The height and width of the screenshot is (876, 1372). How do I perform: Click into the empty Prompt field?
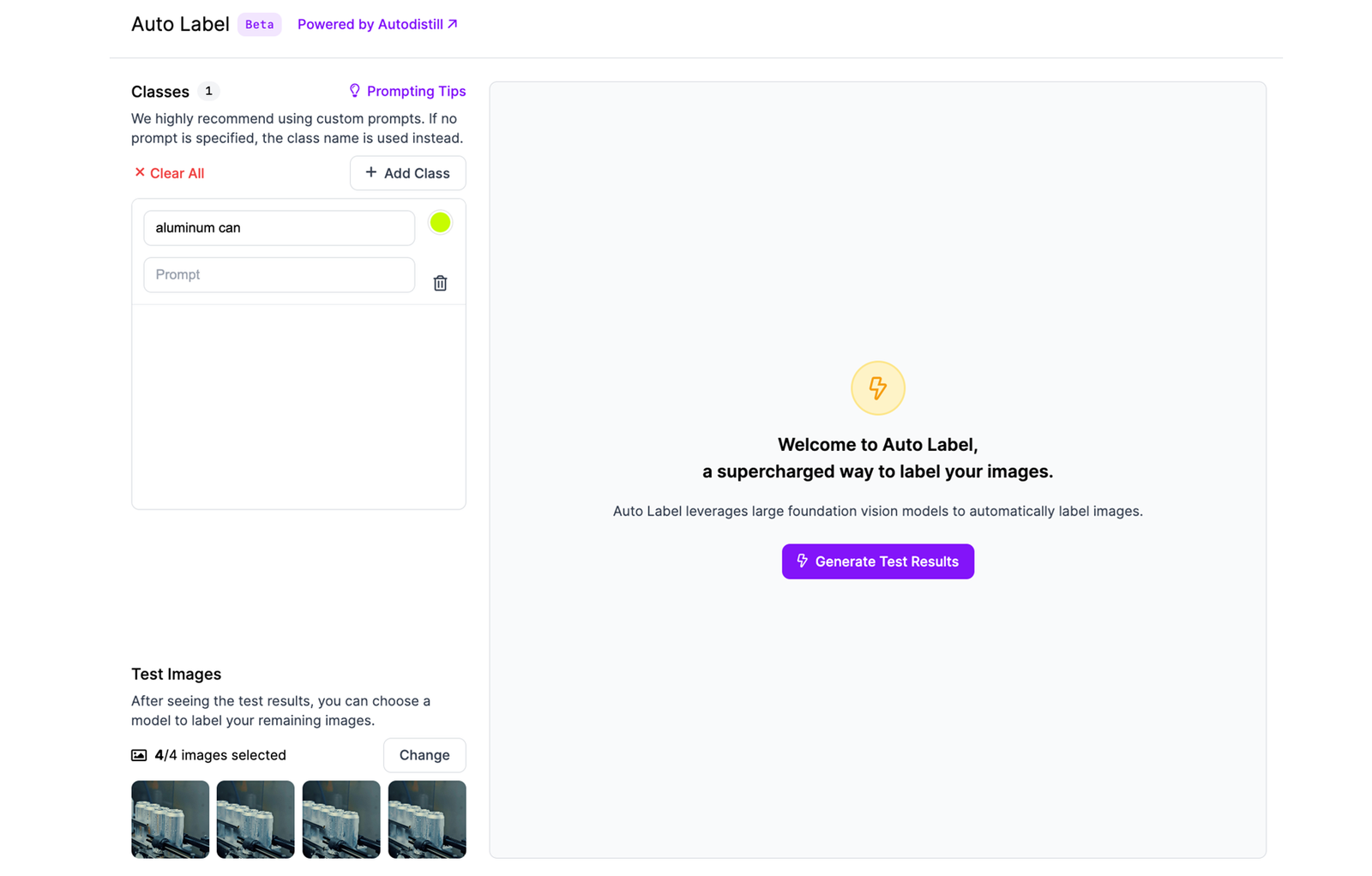pos(279,275)
